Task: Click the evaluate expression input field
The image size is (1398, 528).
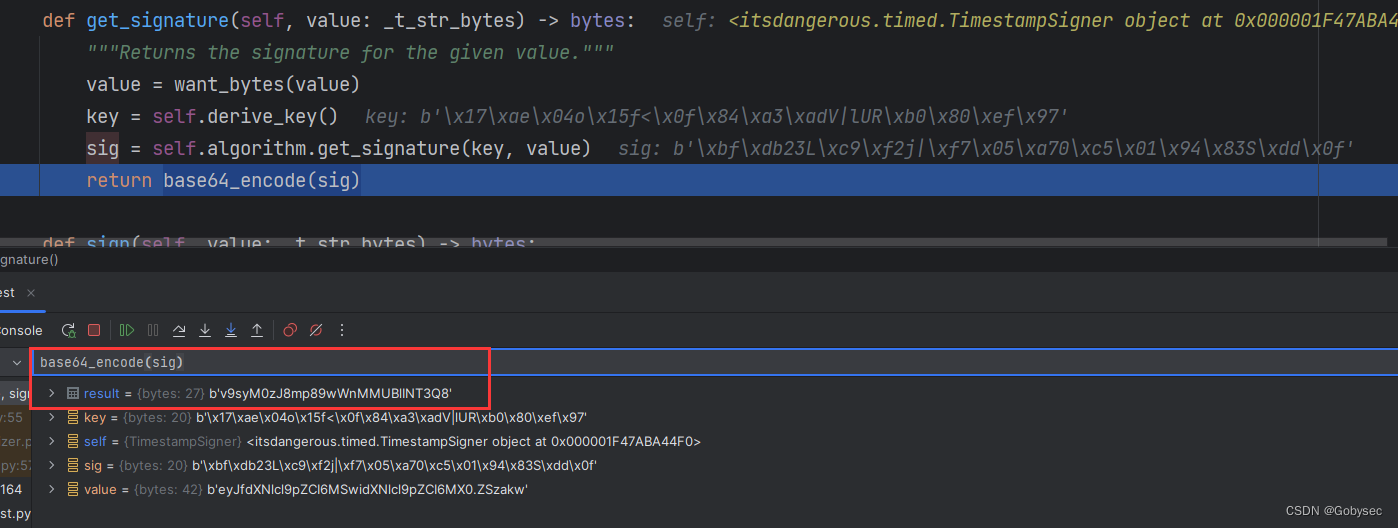Action: [x=714, y=362]
